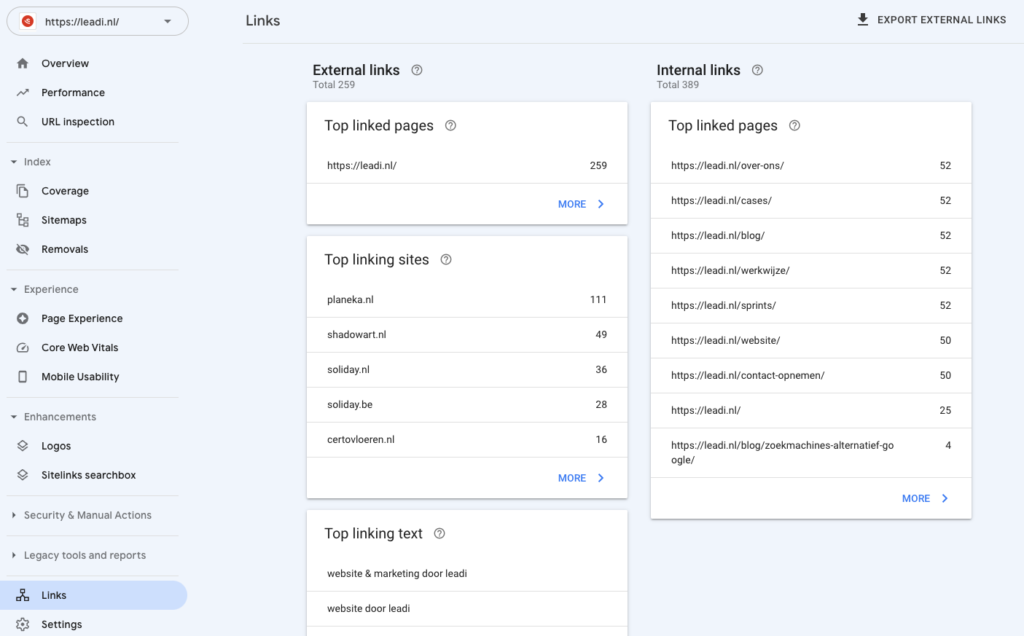Click the chevron arrow after MORE in Internal links card

945,498
